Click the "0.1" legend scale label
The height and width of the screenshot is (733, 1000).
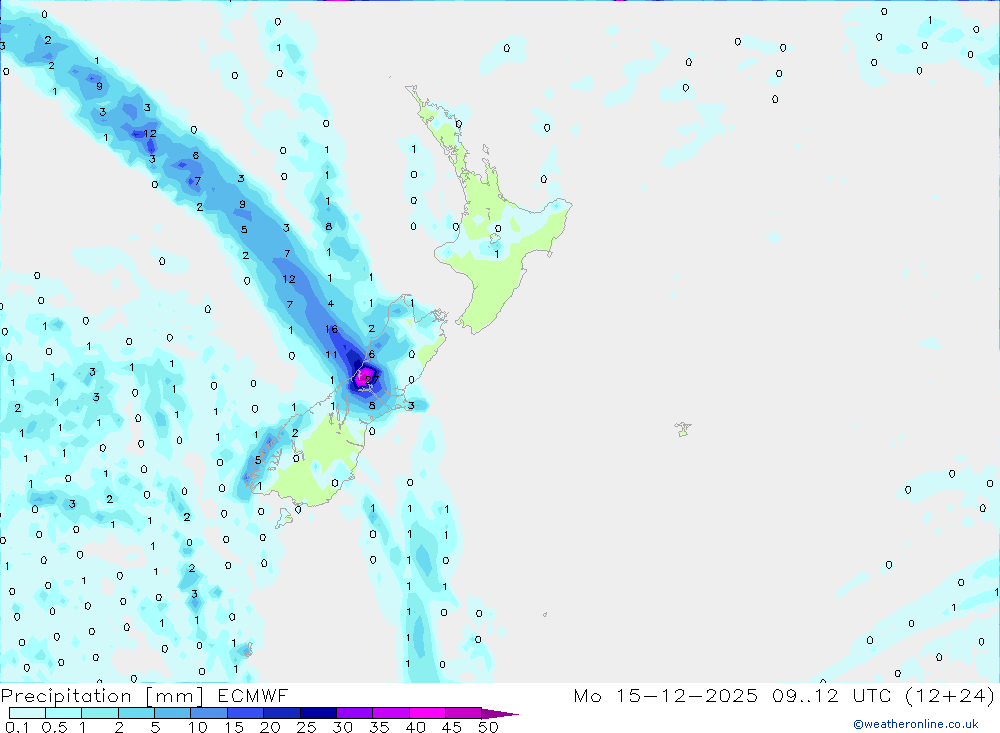[17, 727]
